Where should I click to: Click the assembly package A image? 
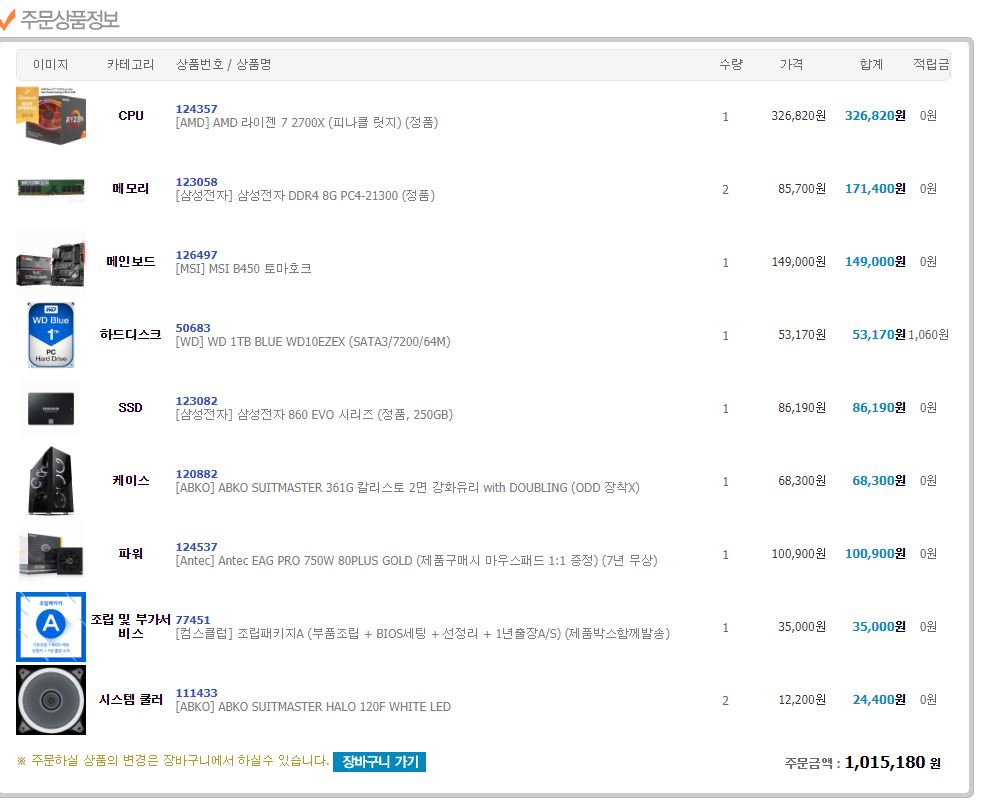coord(51,627)
